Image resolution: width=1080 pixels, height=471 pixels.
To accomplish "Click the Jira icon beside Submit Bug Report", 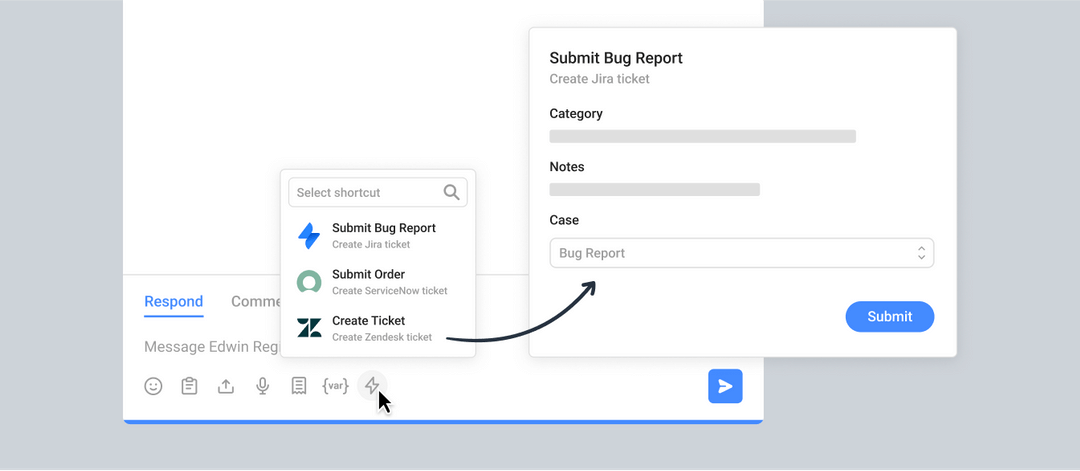I will tap(309, 236).
